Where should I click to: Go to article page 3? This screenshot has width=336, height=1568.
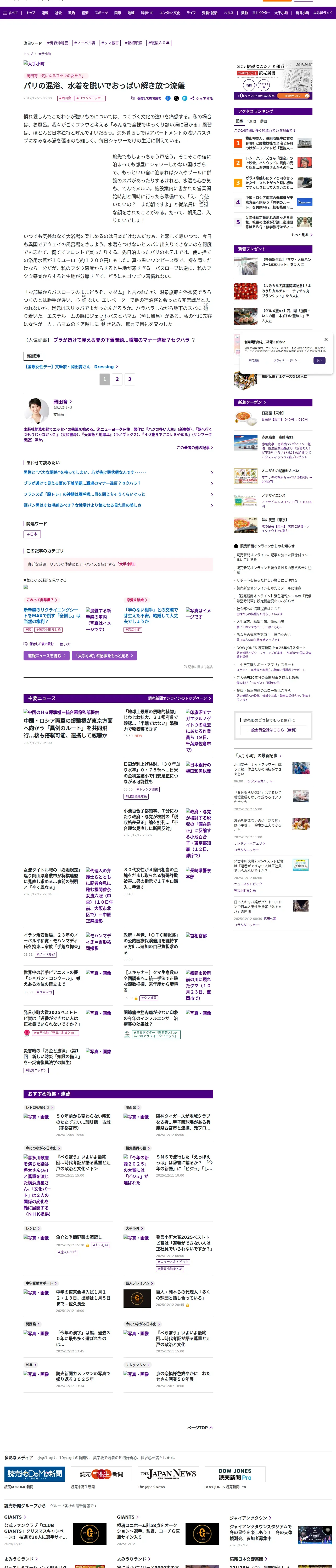click(129, 379)
